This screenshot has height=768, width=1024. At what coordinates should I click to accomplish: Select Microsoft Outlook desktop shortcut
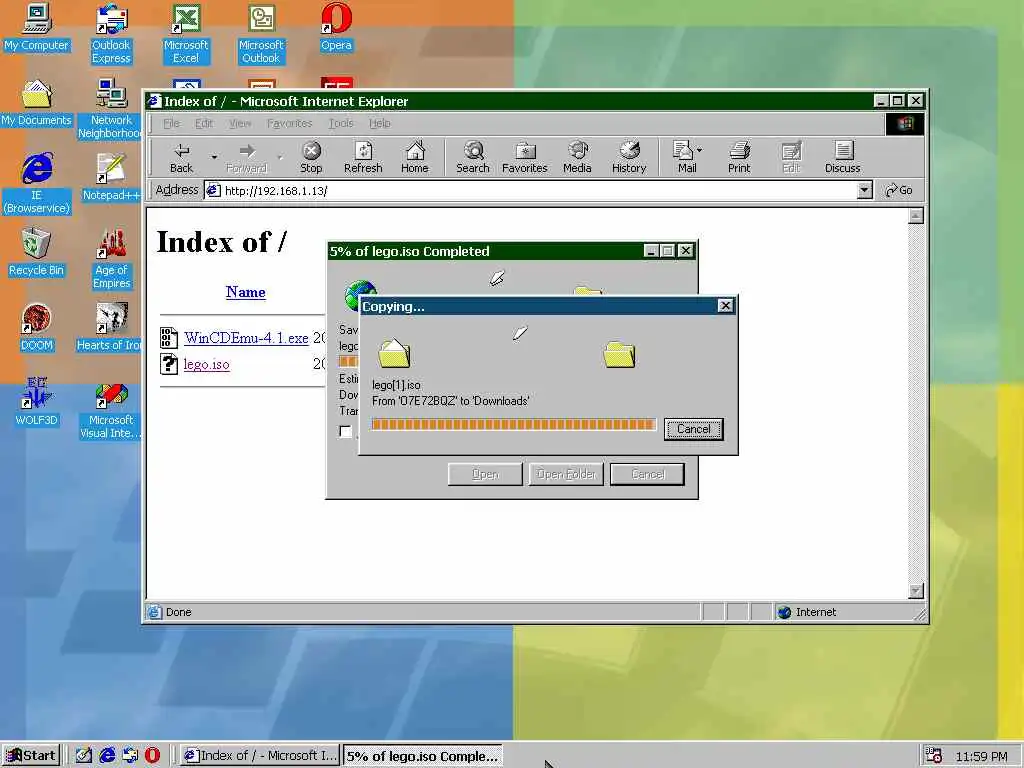[x=261, y=34]
